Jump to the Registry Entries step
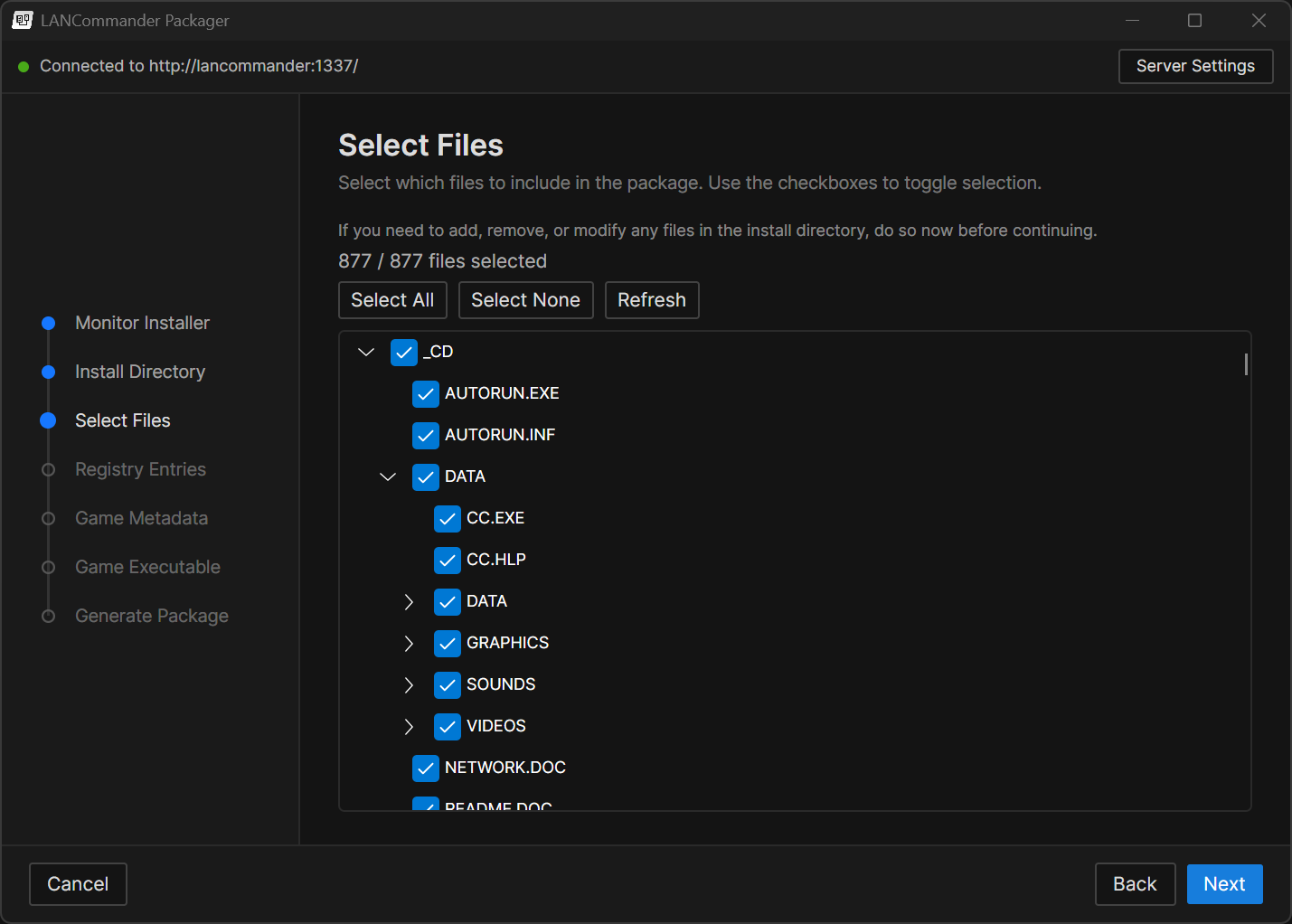This screenshot has height=924, width=1292. coord(140,469)
